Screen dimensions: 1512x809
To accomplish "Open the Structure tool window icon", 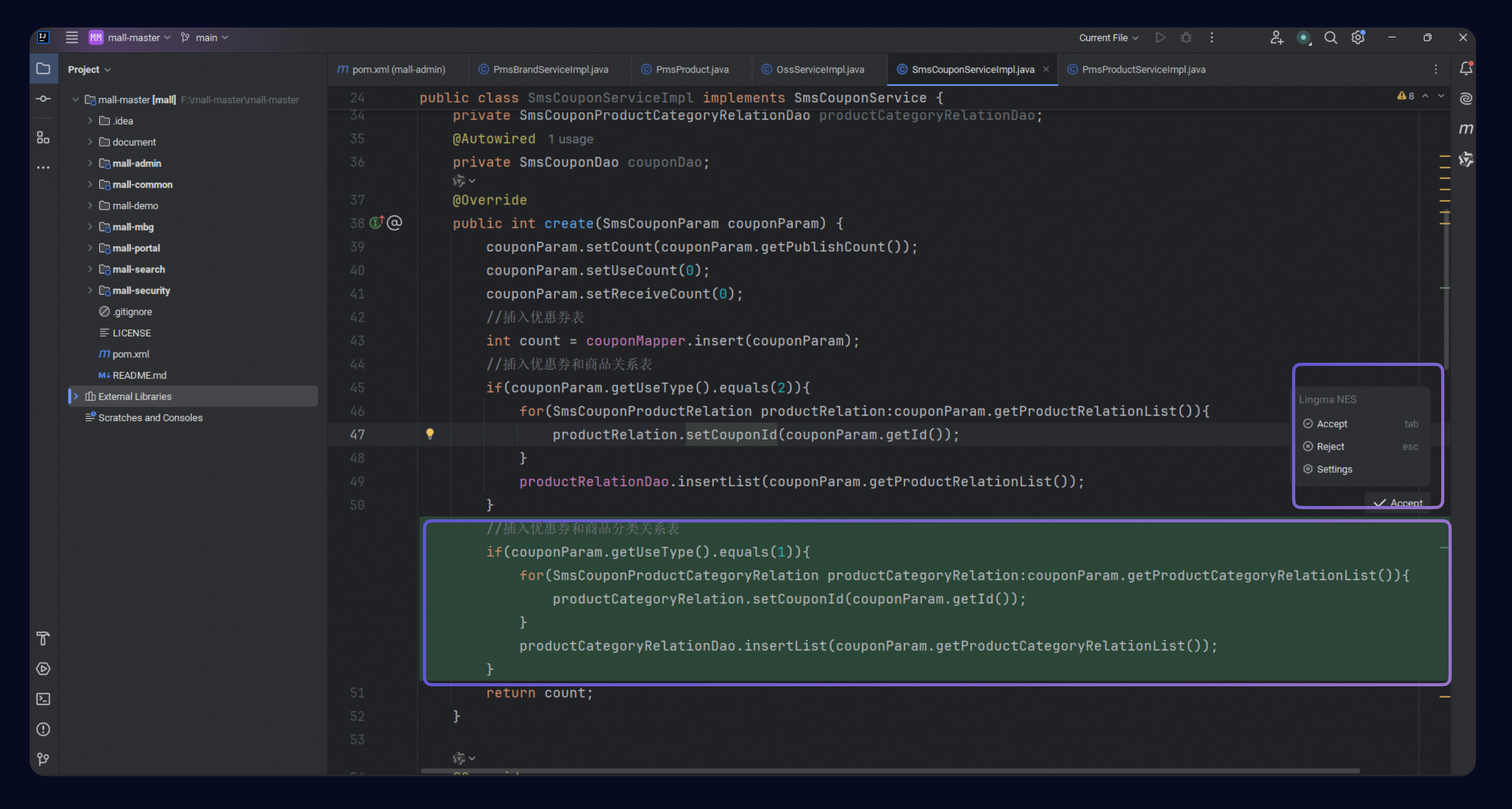I will (x=43, y=137).
